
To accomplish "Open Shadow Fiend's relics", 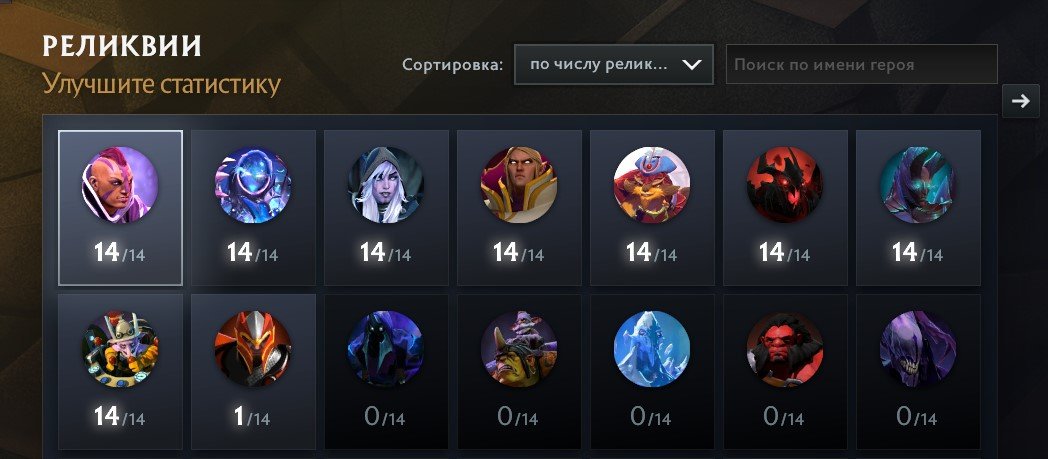I will (785, 208).
